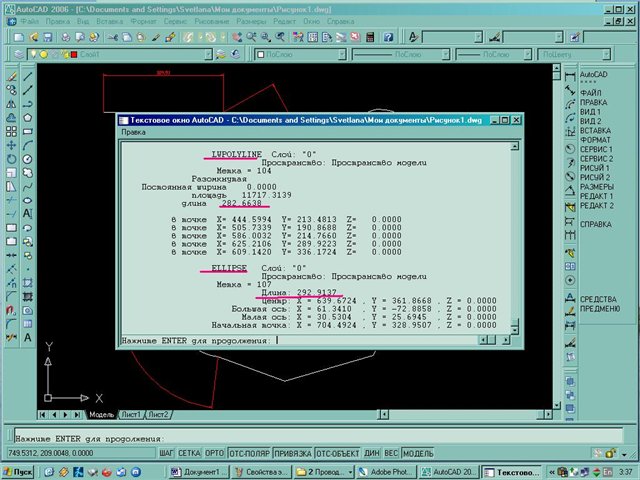This screenshot has width=640, height=480.
Task: Select the Polygon drawing tool
Action: pyautogui.click(x=28, y=116)
